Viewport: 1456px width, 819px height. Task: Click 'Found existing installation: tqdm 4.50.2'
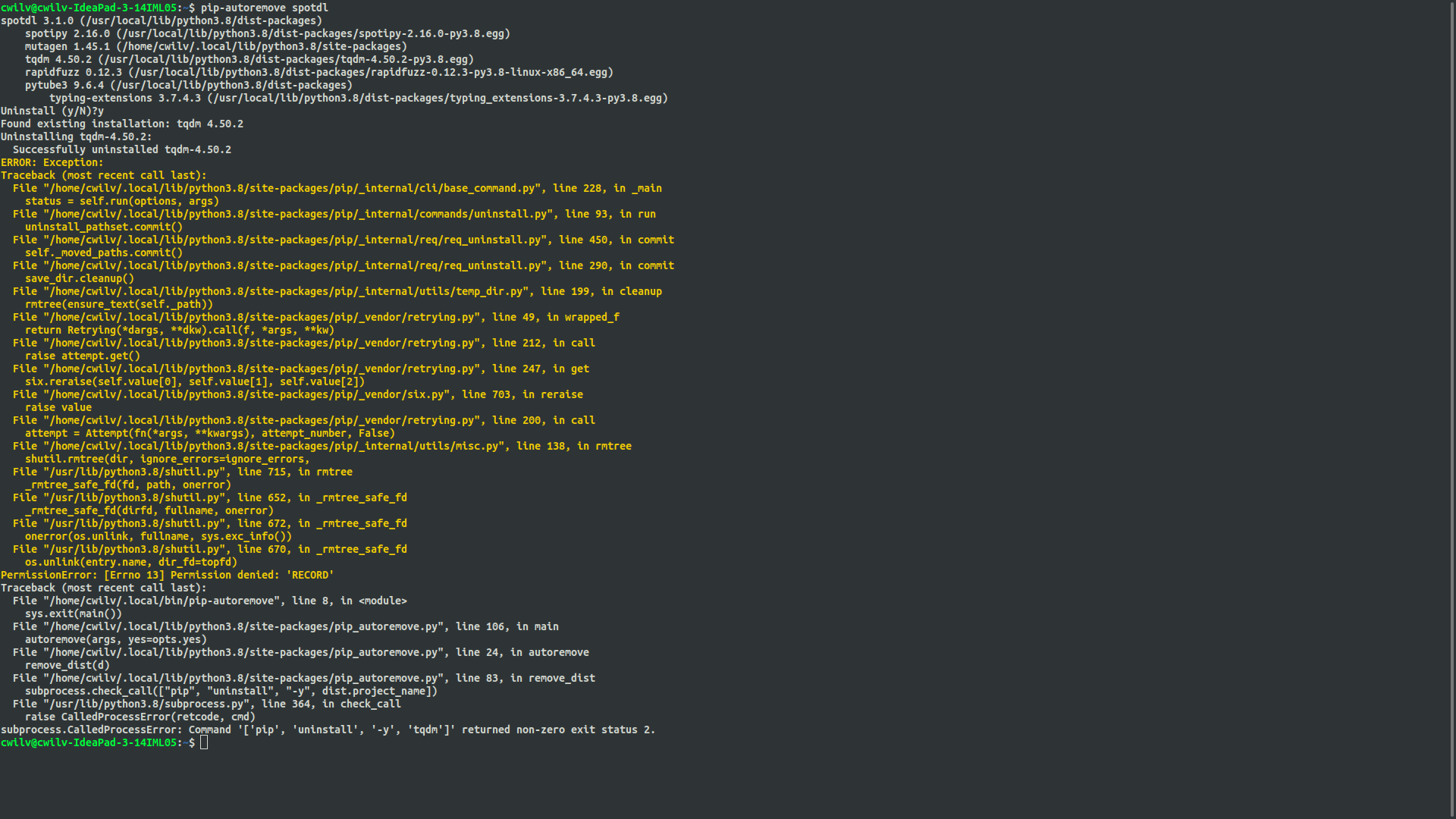coord(121,124)
